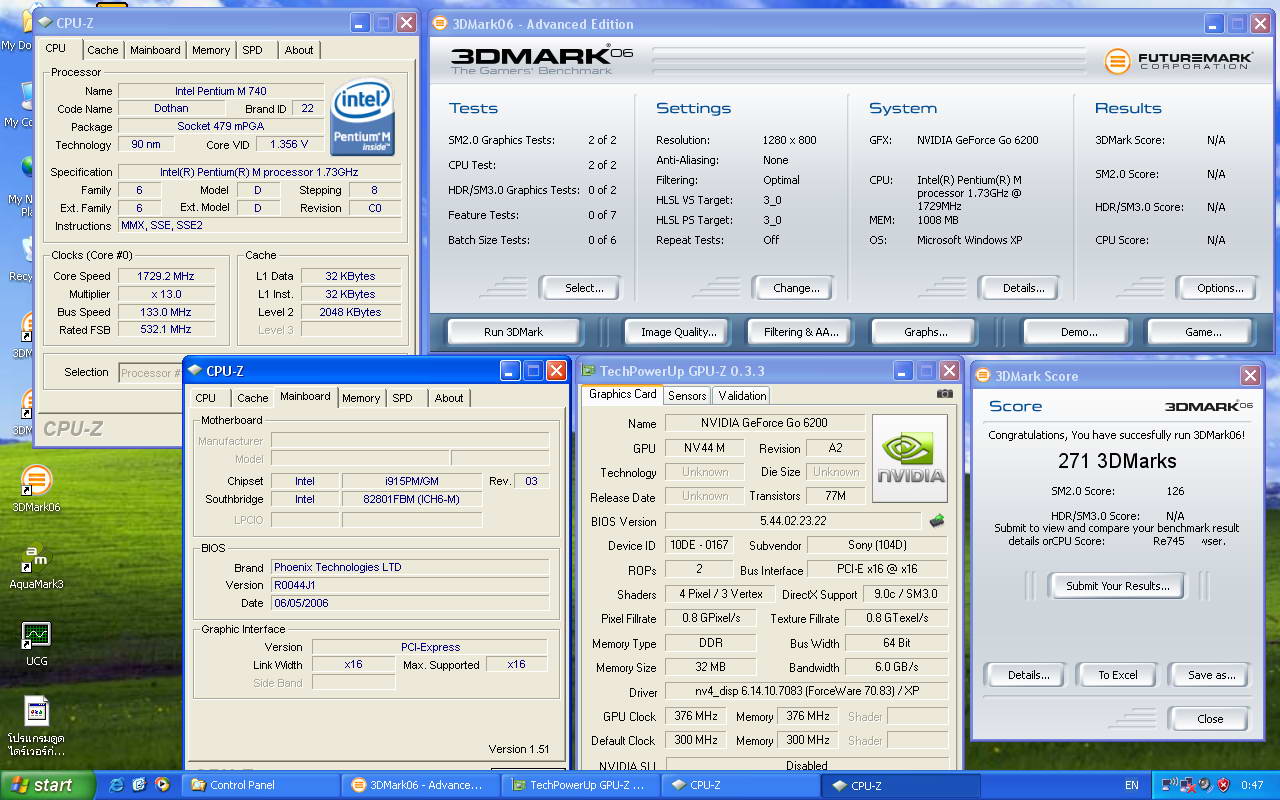Open About tab in the CPU-Z mainboard window
This screenshot has width=1280, height=800.
pyautogui.click(x=448, y=398)
